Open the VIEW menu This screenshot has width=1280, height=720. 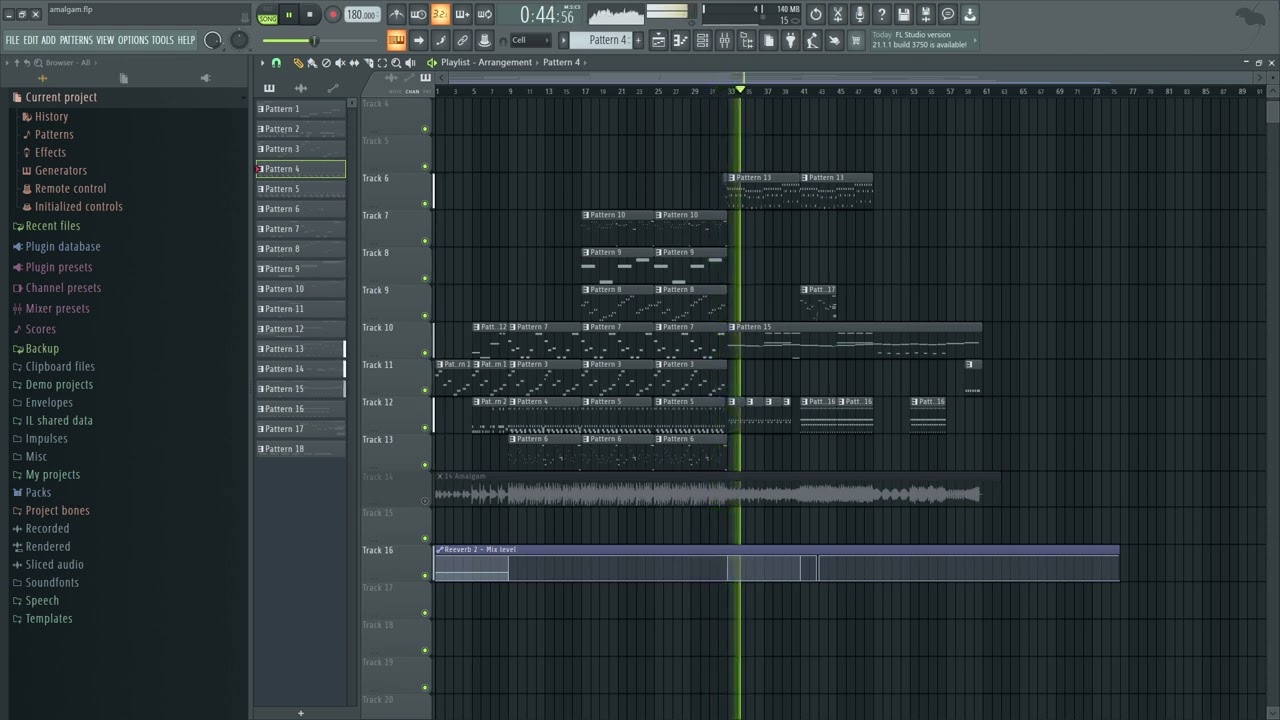(x=105, y=40)
